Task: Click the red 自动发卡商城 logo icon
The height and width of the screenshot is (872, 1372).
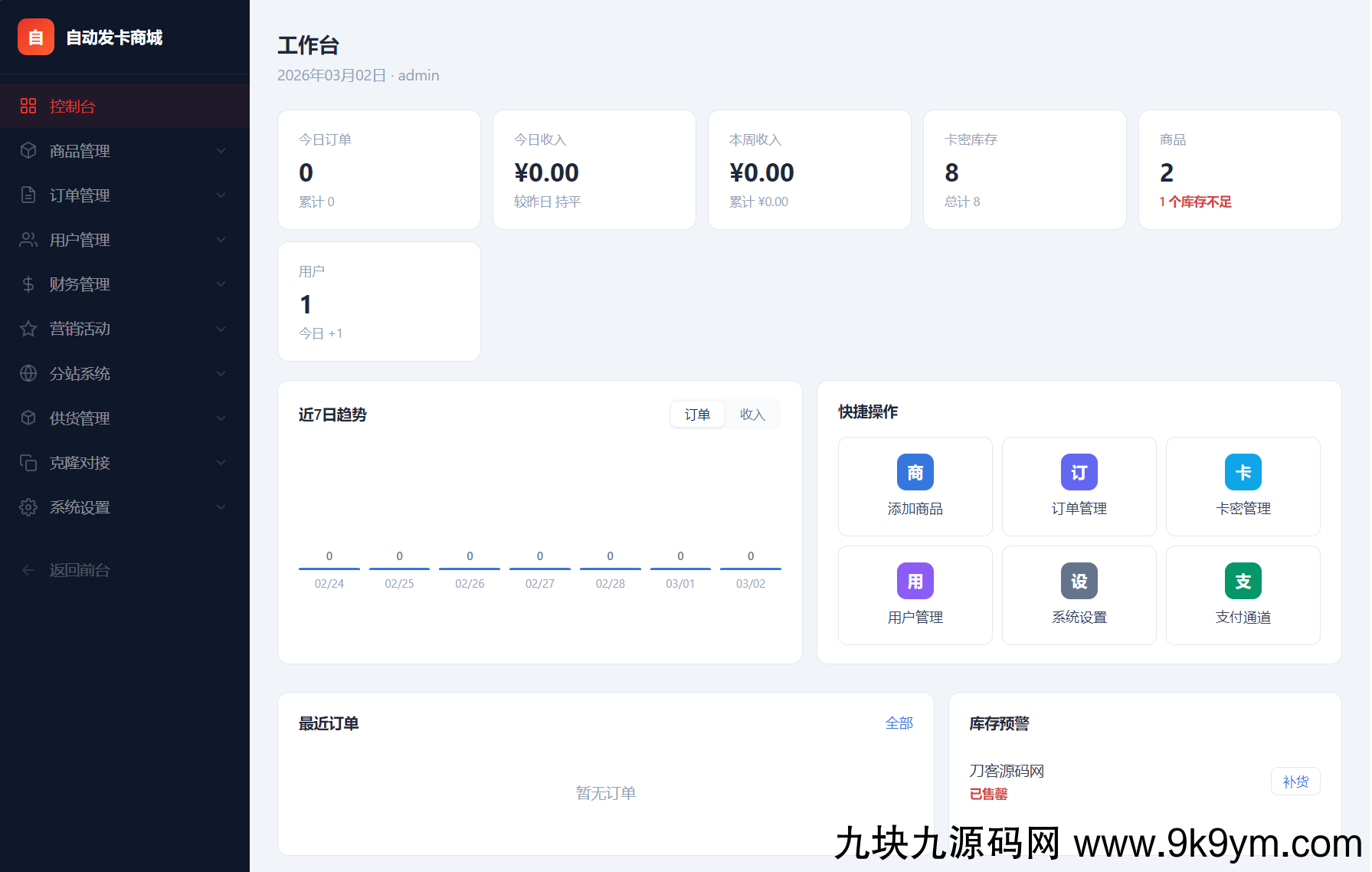Action: (x=36, y=37)
